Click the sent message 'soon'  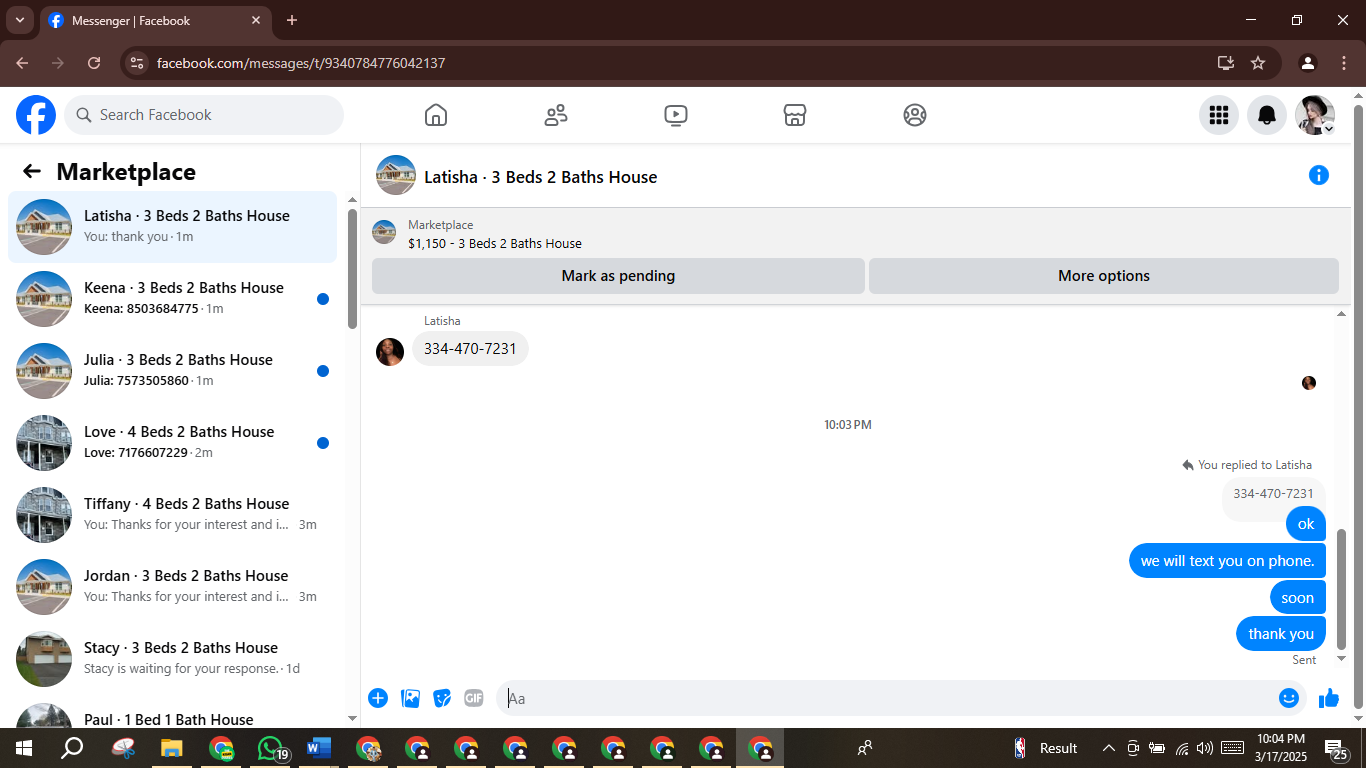(x=1298, y=598)
